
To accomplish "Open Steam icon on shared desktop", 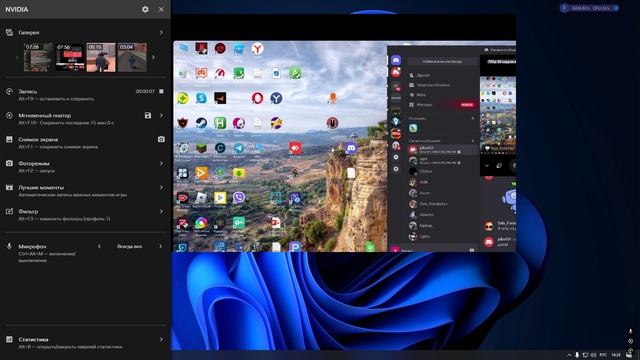I will click(201, 123).
